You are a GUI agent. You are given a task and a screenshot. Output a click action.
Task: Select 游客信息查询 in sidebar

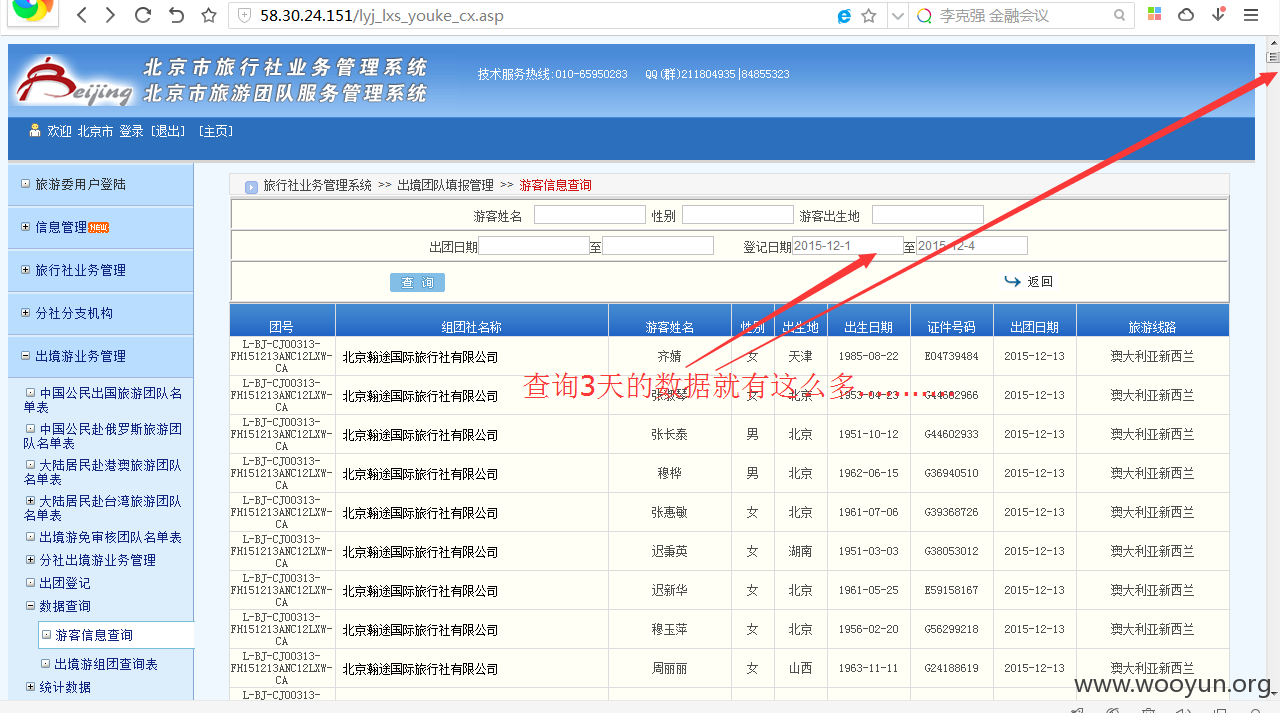click(x=94, y=635)
